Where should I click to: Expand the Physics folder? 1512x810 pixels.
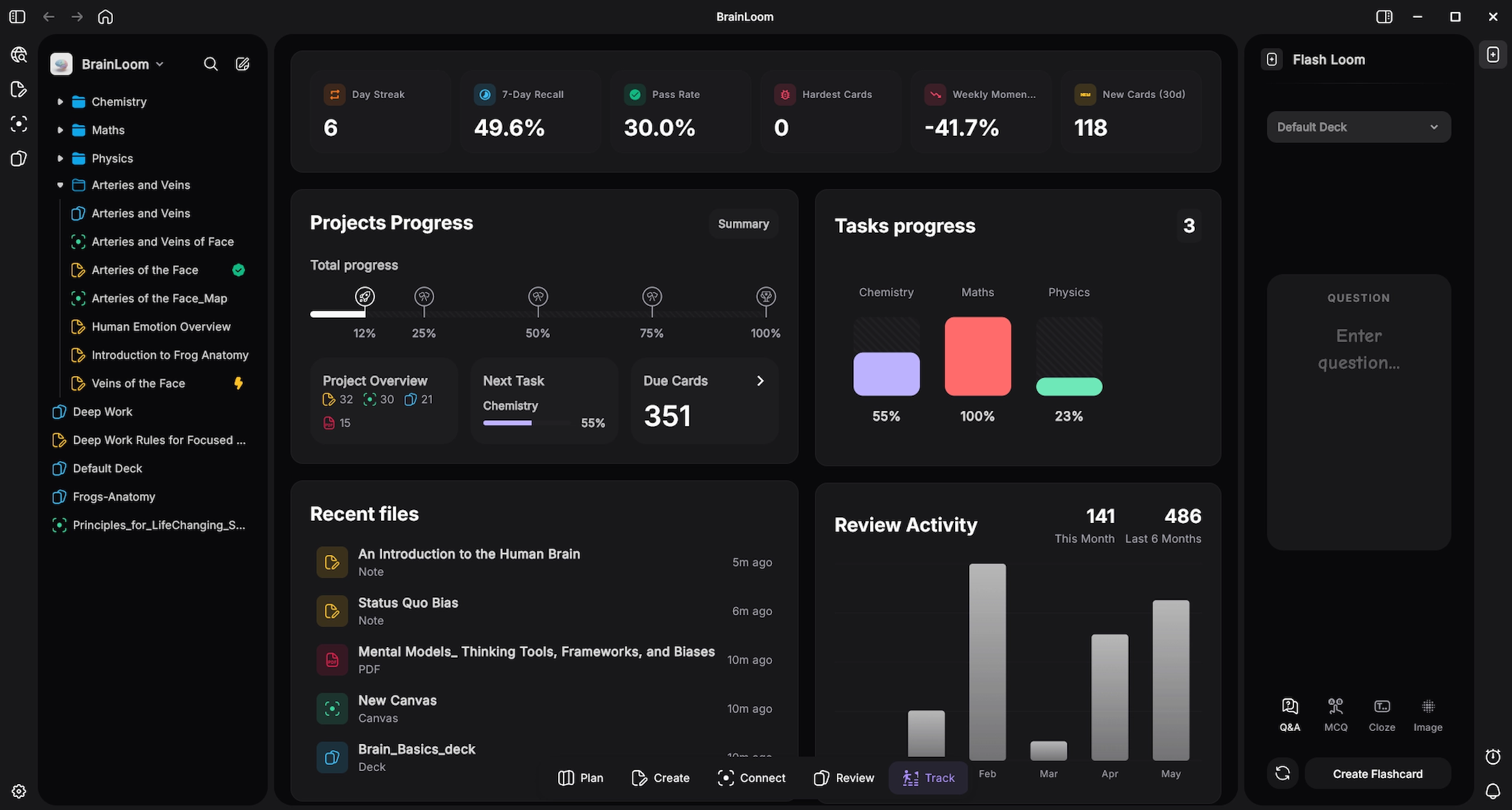coord(60,158)
